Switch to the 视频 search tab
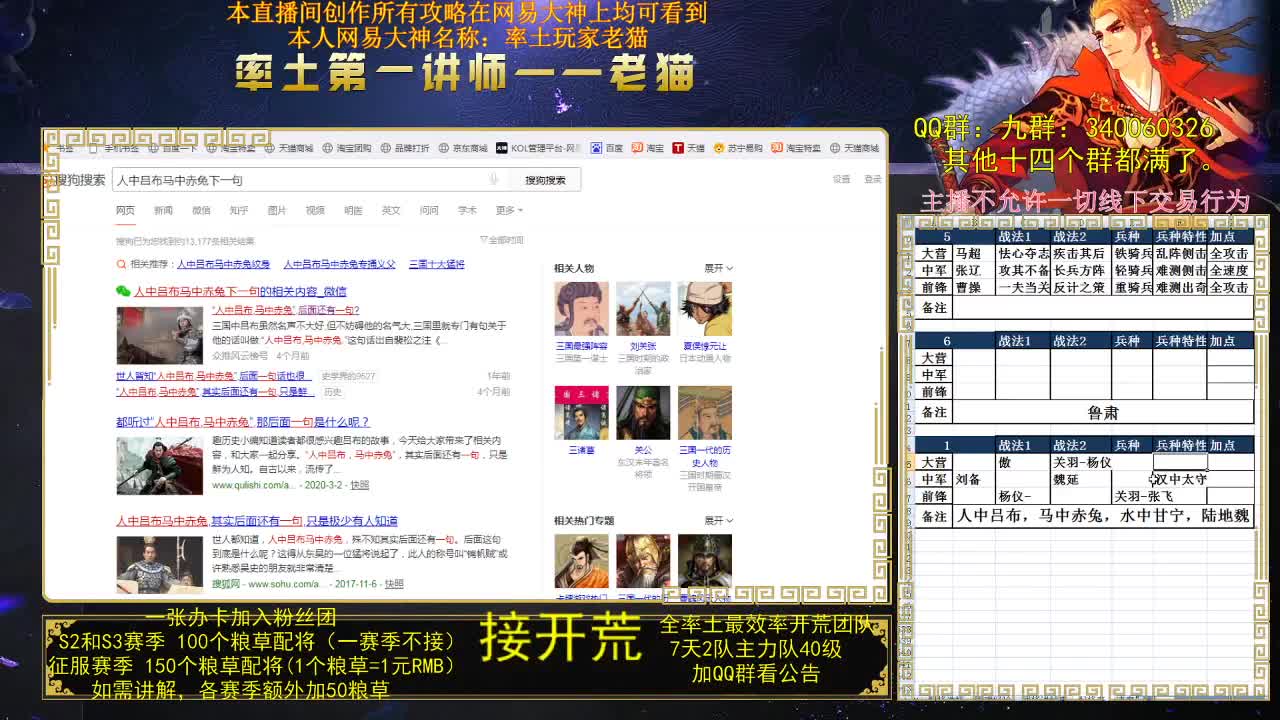The image size is (1280, 720). point(313,210)
